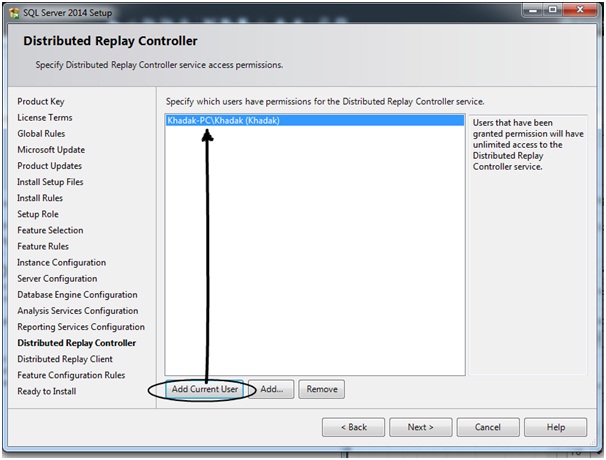Maximize the setup window
The width and height of the screenshot is (606, 460).
coord(553,10)
